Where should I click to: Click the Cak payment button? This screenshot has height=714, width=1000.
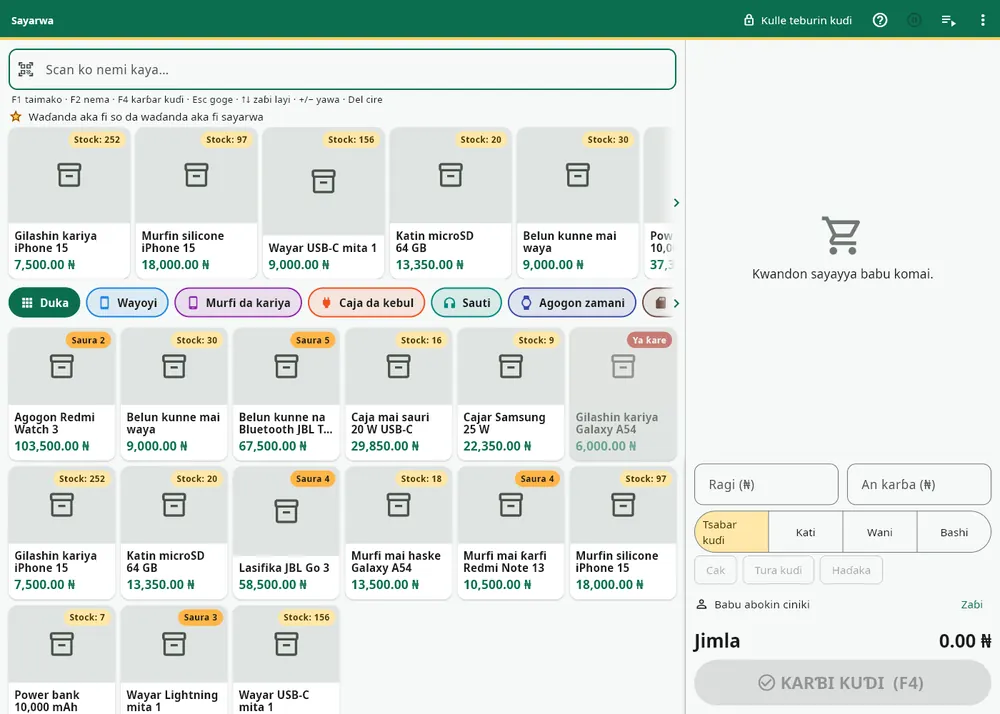pyautogui.click(x=716, y=570)
